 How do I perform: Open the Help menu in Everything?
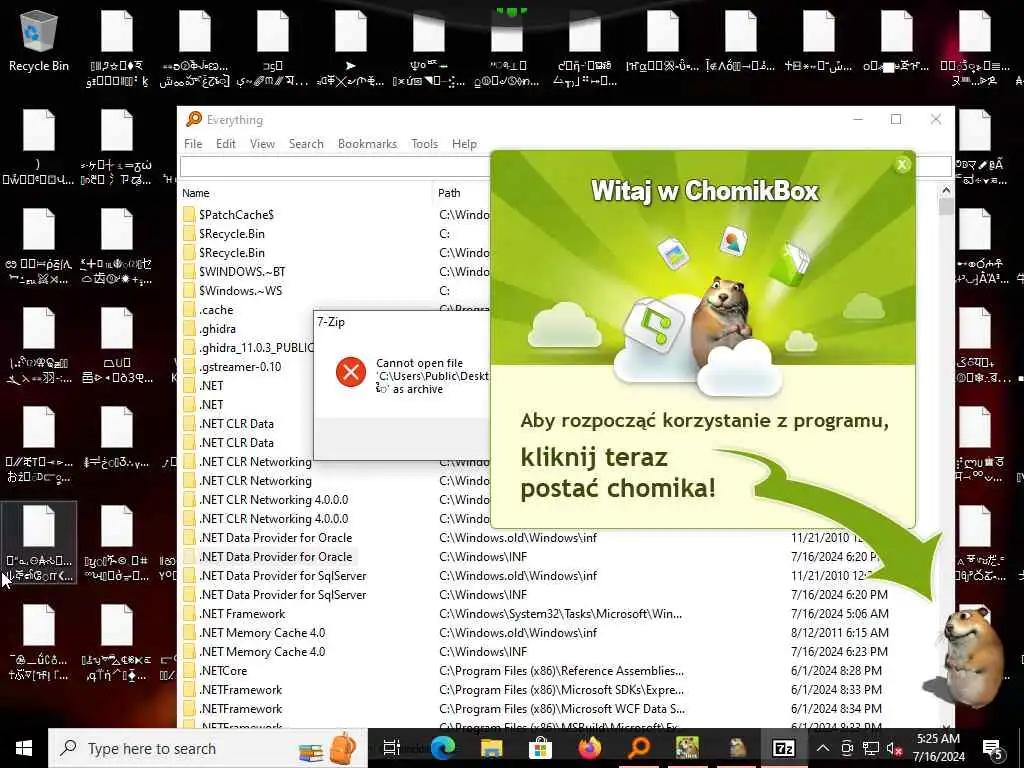[x=464, y=144]
